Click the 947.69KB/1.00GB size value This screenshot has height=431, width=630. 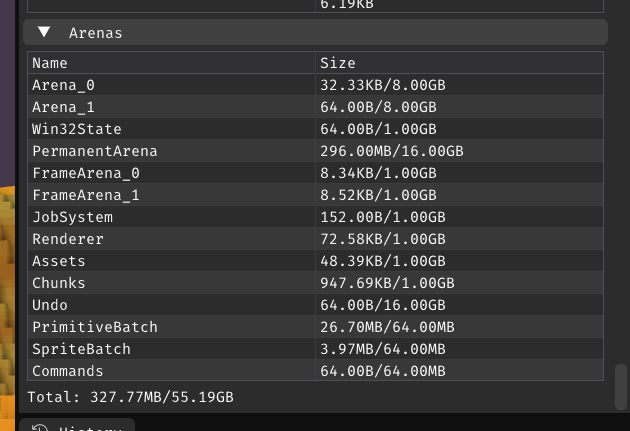[x=387, y=283]
